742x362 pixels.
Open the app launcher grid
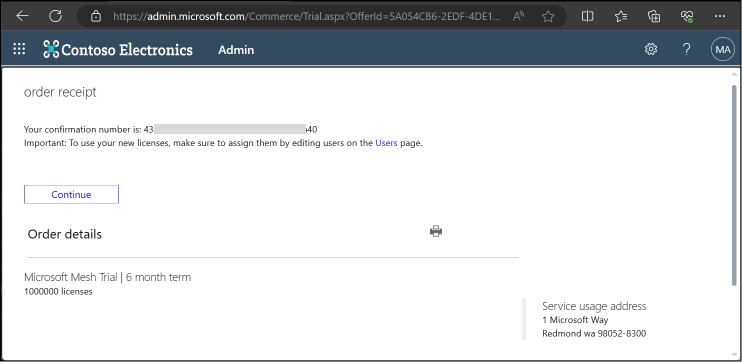pos(19,49)
